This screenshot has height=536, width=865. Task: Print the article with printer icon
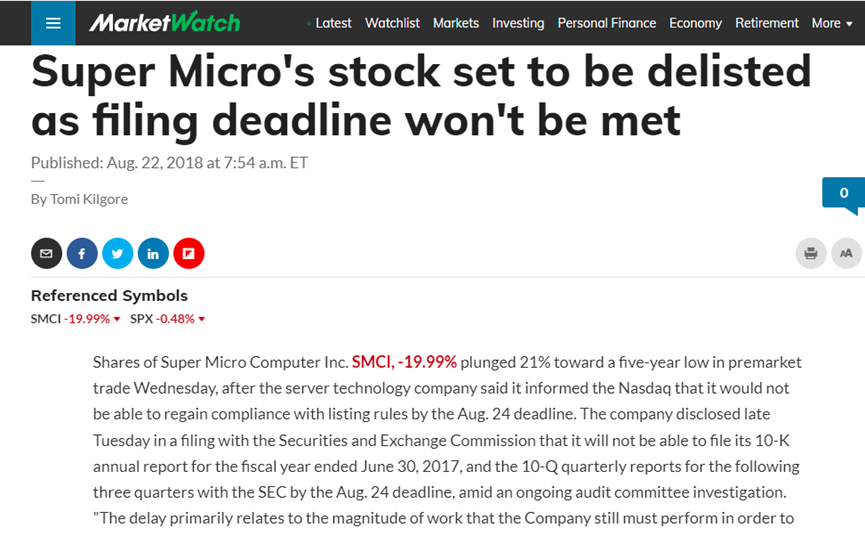pyautogui.click(x=810, y=254)
